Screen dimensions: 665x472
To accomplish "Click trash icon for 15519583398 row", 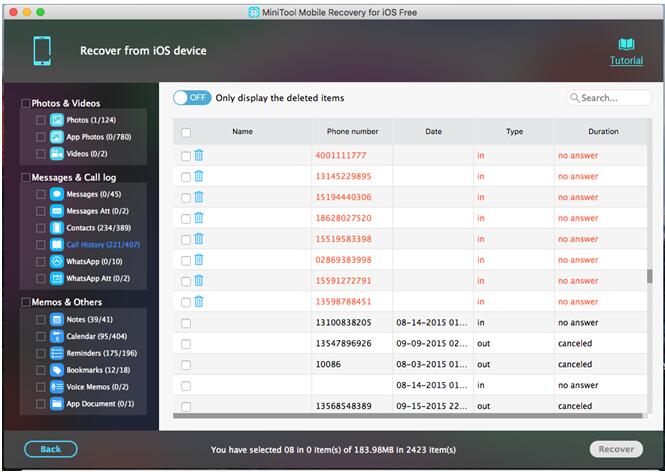I will 198,239.
